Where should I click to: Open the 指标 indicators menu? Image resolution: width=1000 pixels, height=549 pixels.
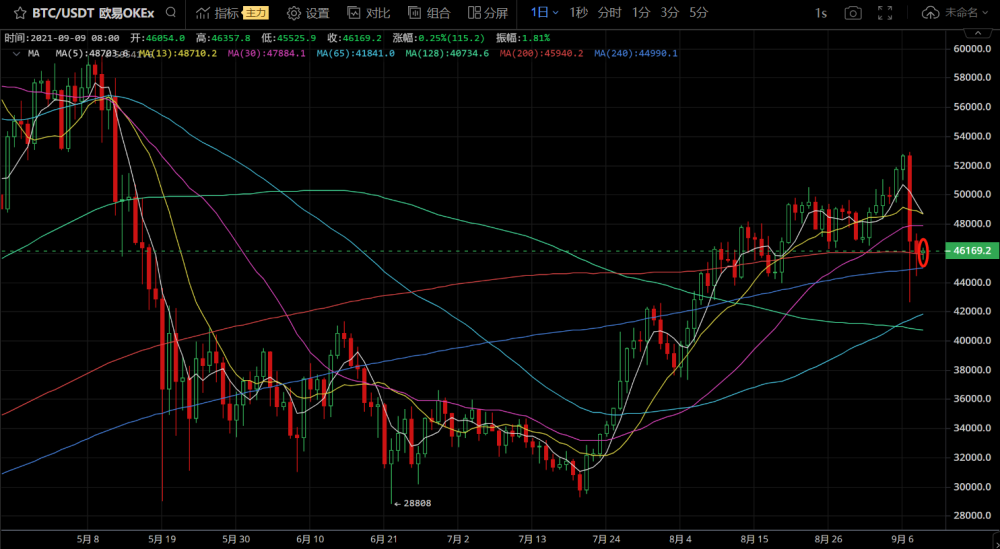(218, 13)
